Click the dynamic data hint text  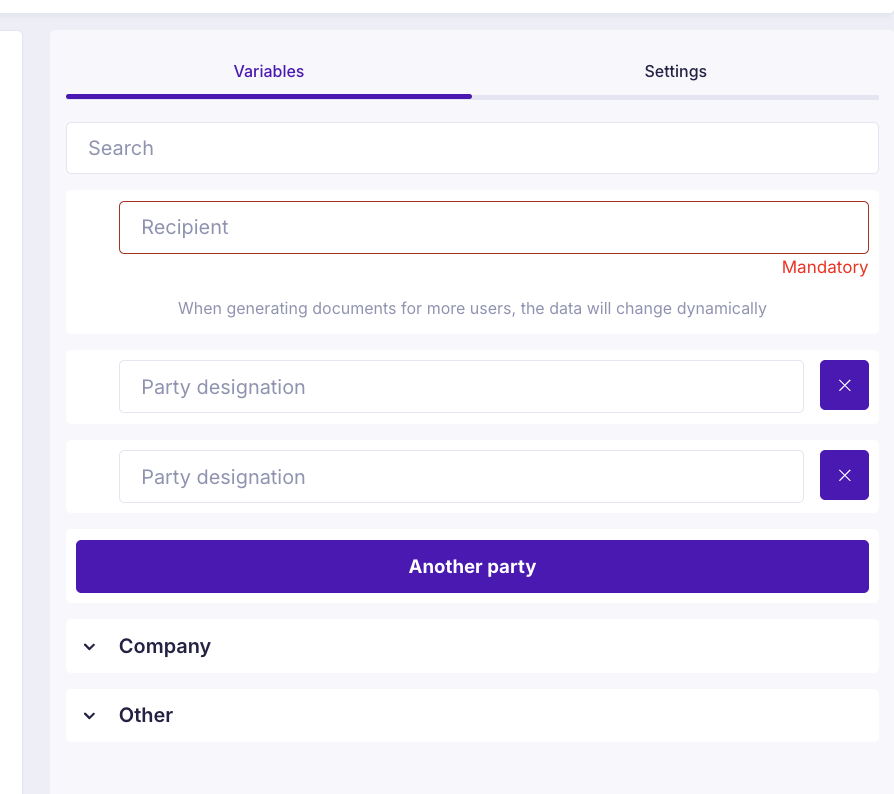[x=472, y=308]
